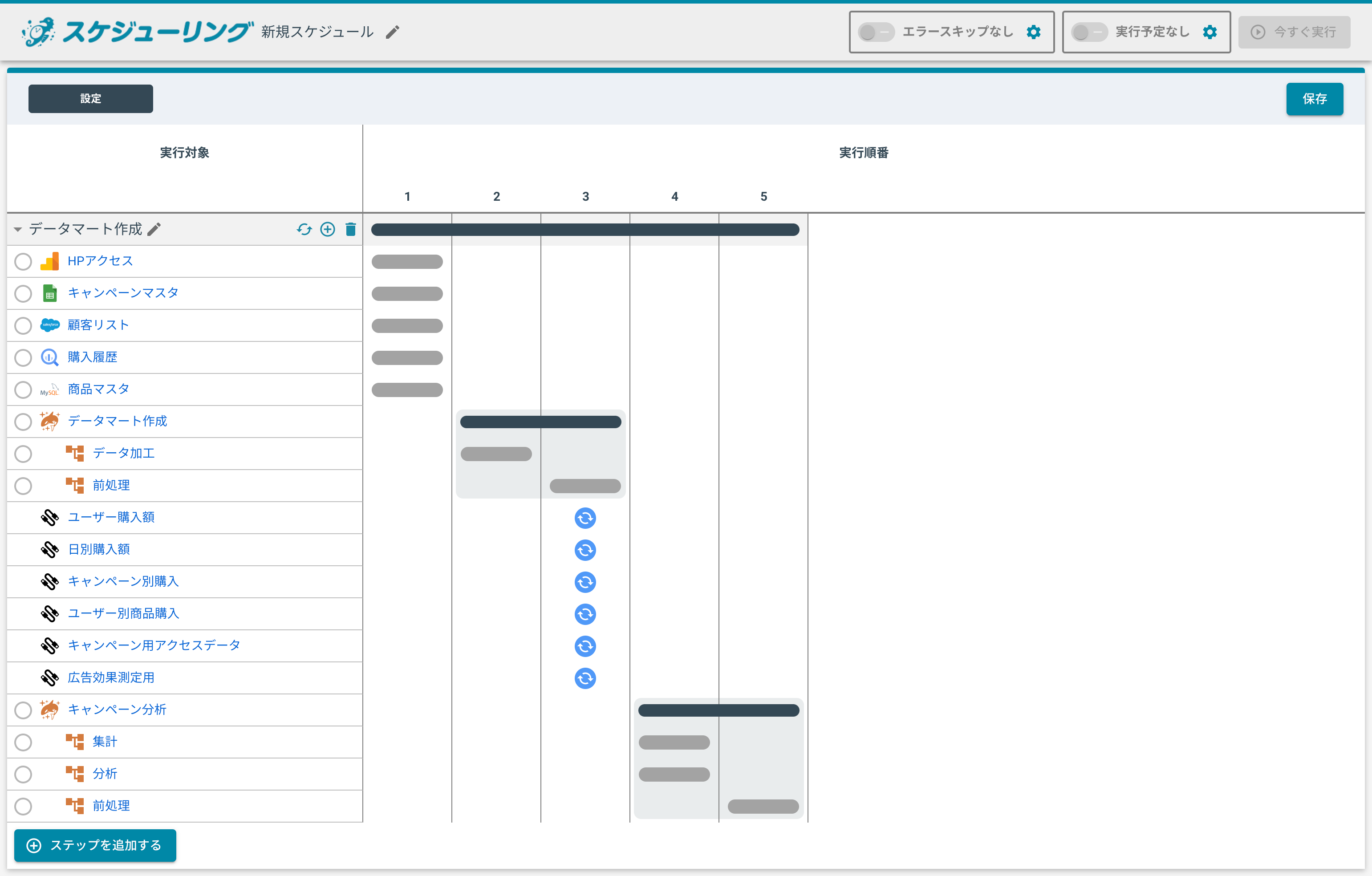Click the pencil icon next to 新規スケジュール
This screenshot has height=876, width=1372.
pyautogui.click(x=393, y=32)
